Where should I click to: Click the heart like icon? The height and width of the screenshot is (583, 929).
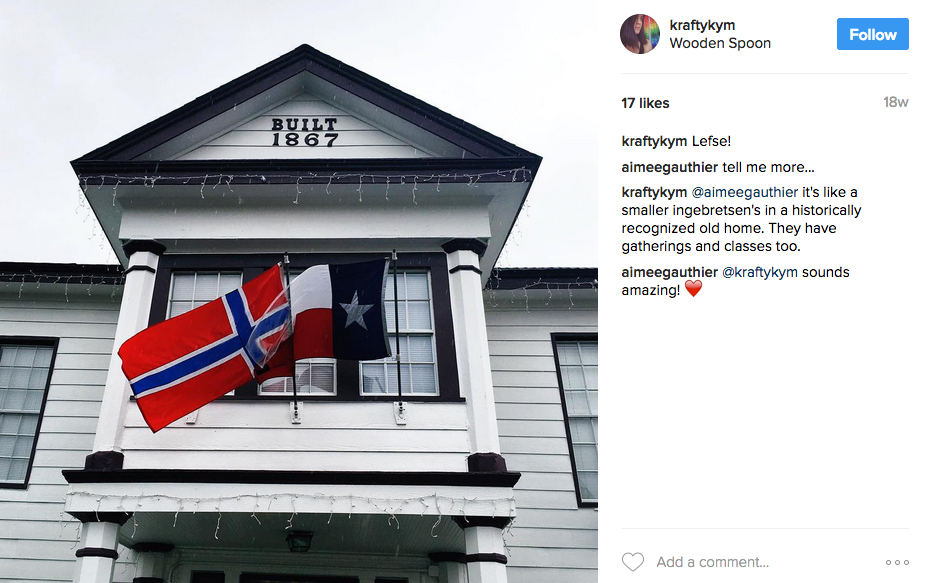(x=632, y=562)
